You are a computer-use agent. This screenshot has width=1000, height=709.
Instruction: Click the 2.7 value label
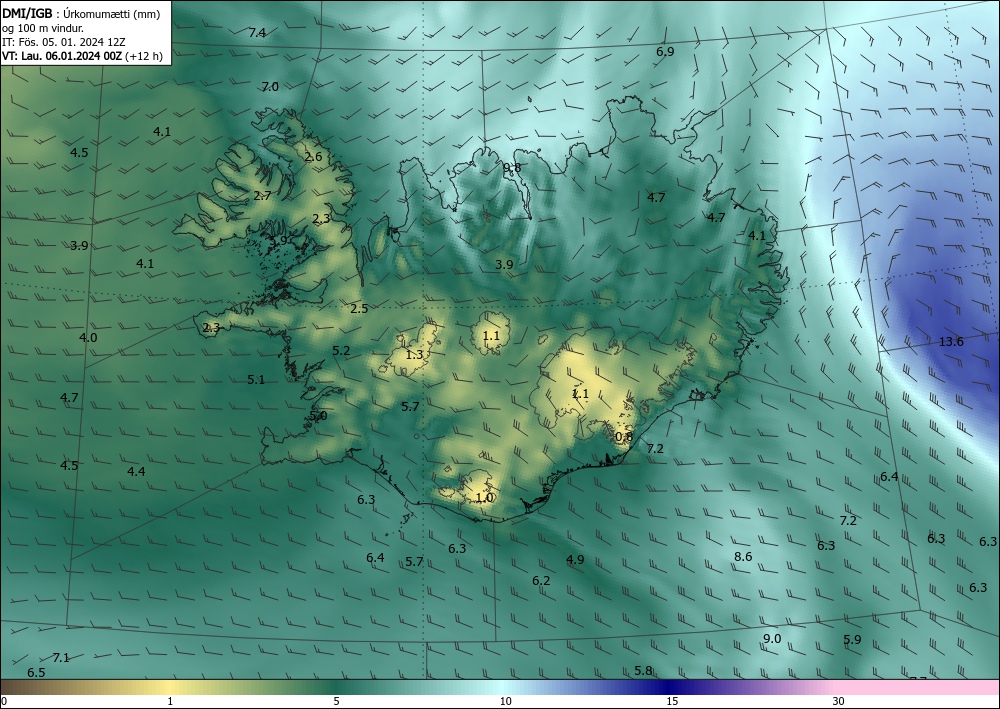pyautogui.click(x=263, y=196)
